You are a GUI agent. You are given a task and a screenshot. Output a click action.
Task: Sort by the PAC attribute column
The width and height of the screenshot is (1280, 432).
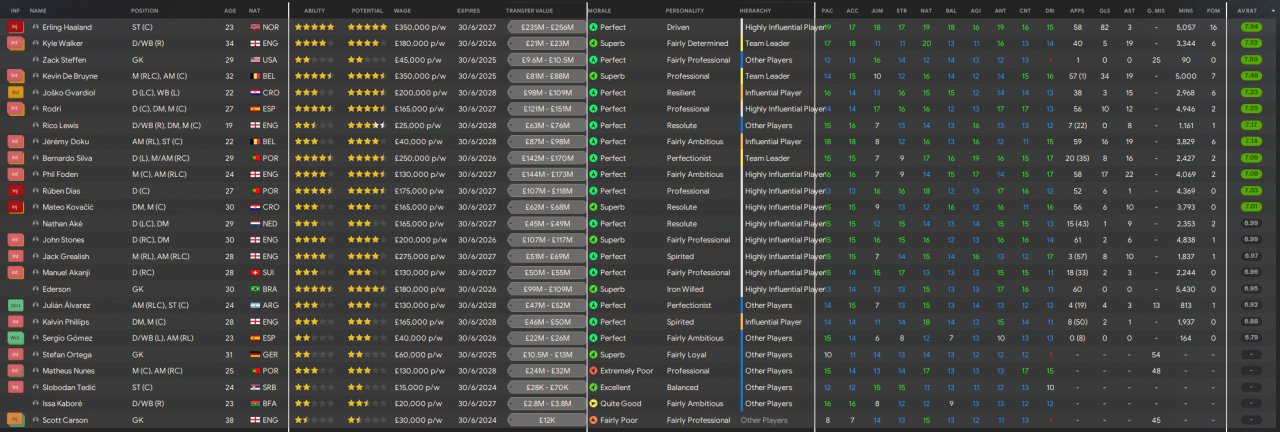tap(827, 9)
